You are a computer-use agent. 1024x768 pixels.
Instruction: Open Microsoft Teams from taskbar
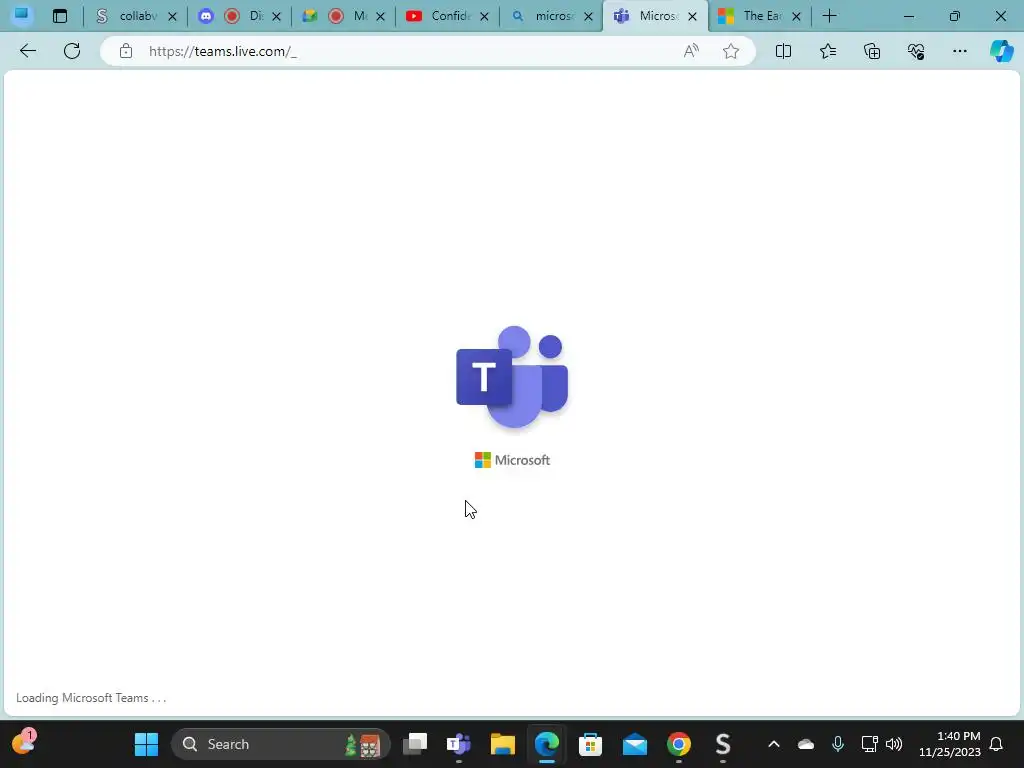click(458, 744)
